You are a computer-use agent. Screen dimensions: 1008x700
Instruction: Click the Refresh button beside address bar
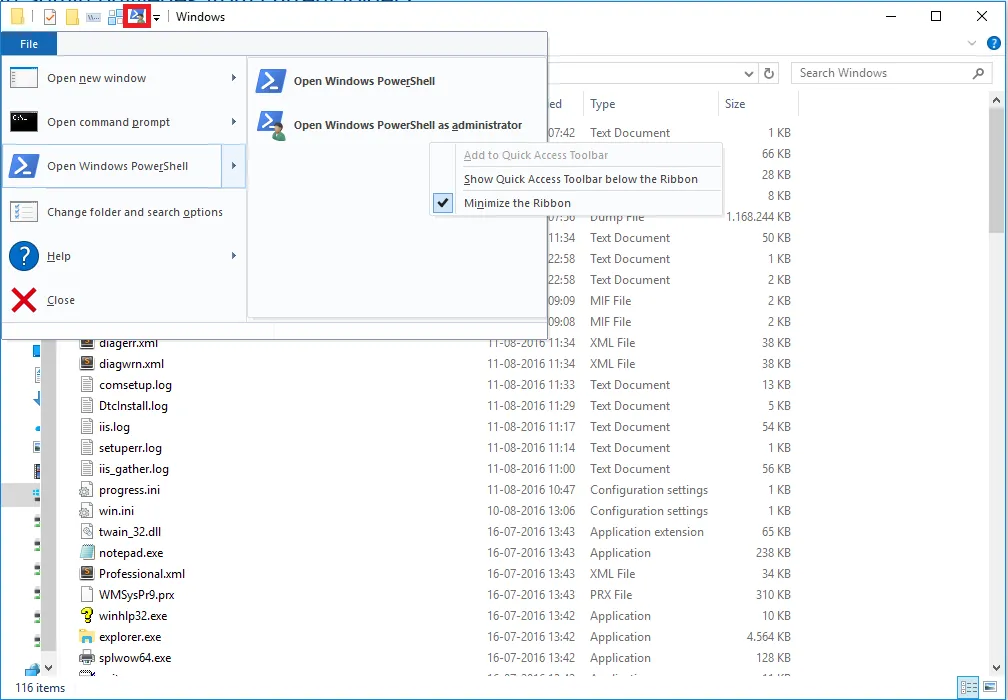pos(769,73)
